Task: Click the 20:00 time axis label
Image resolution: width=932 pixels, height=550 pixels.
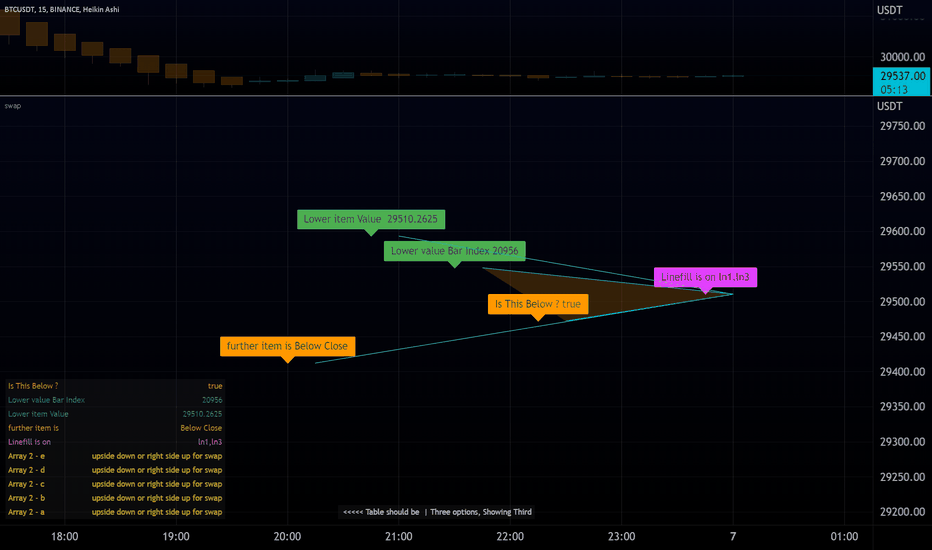Action: click(287, 536)
